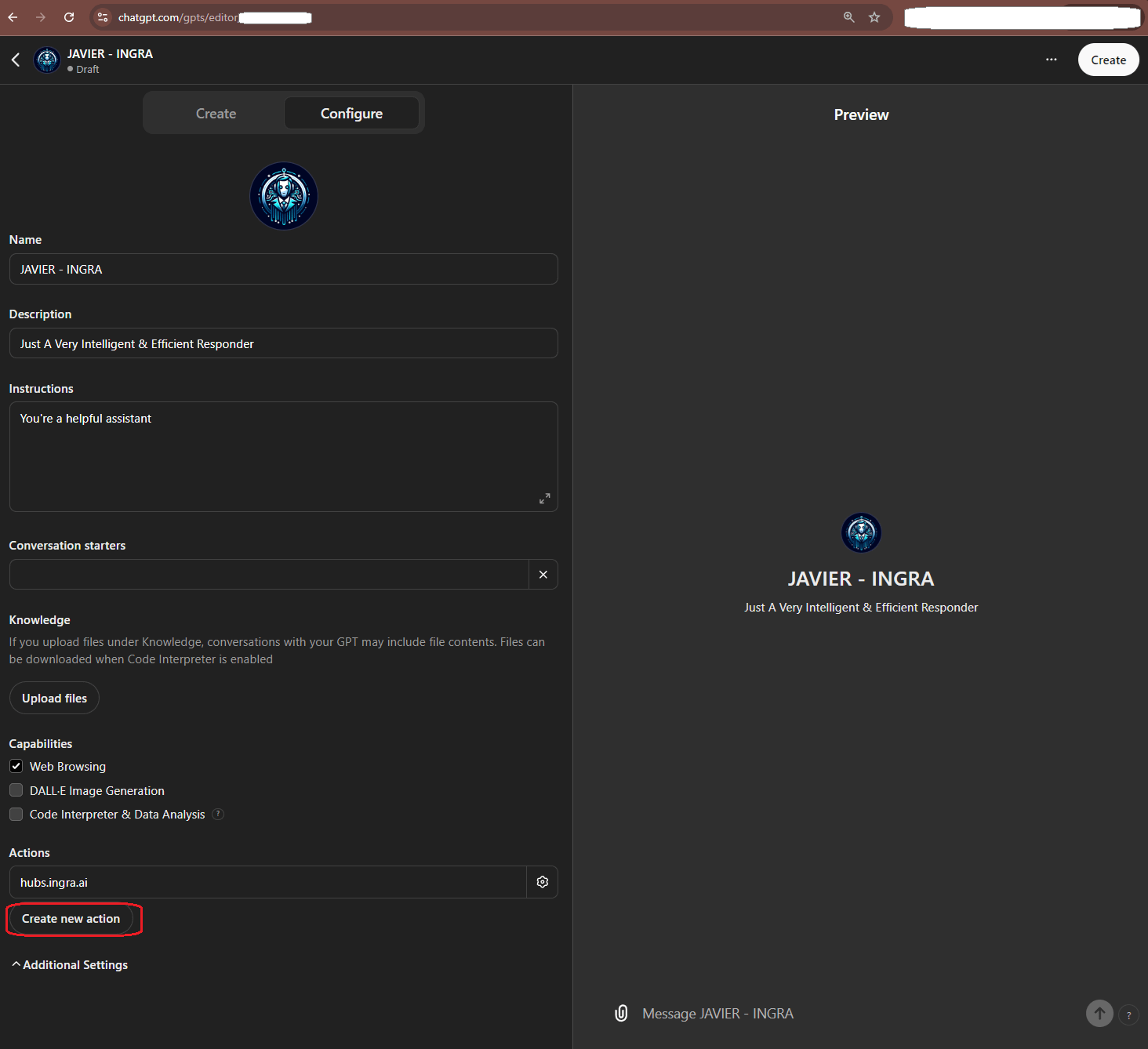Change the large GPT profile picture
Viewport: 1148px width, 1049px height.
tap(284, 196)
